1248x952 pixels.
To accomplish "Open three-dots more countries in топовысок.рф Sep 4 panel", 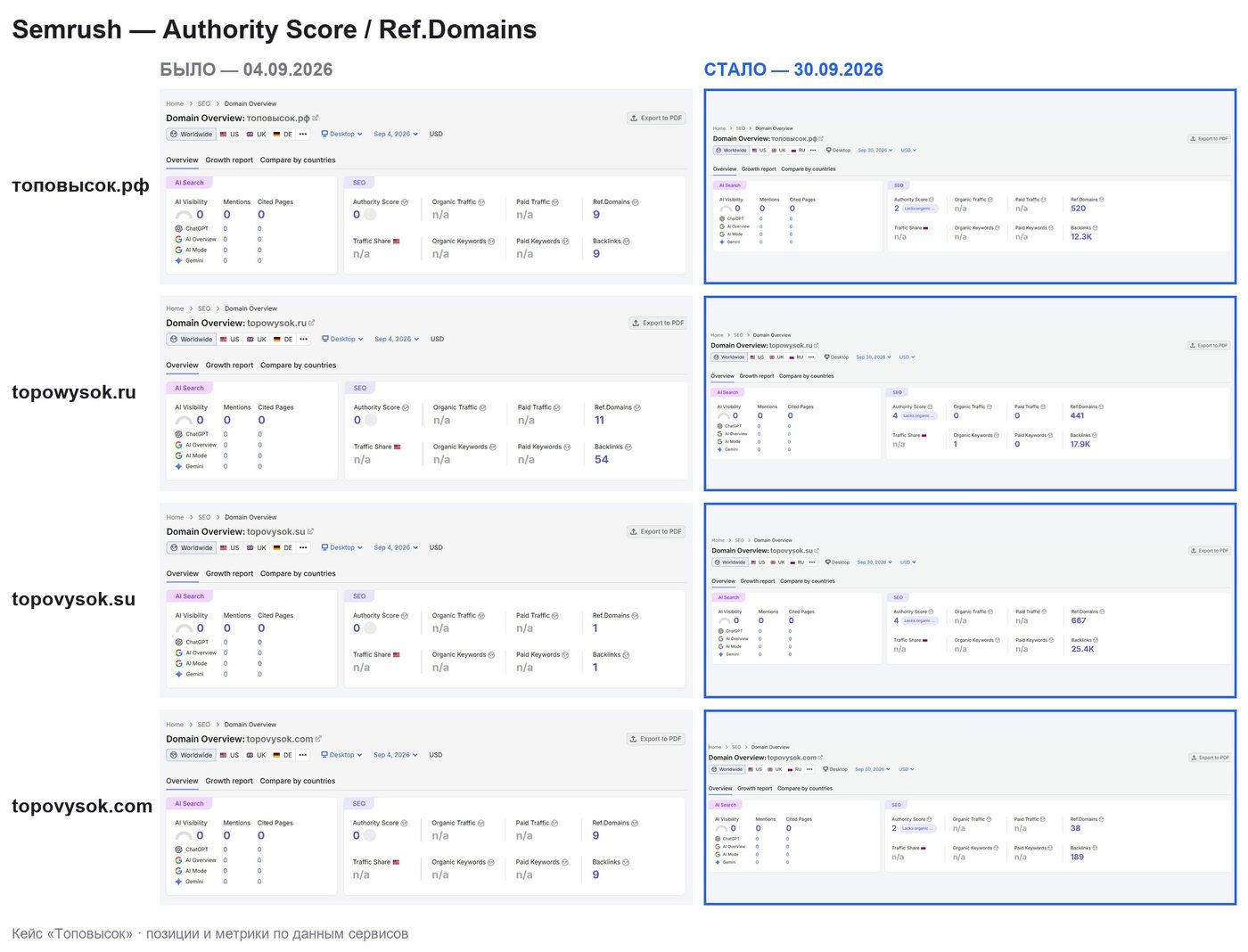I will [x=303, y=135].
